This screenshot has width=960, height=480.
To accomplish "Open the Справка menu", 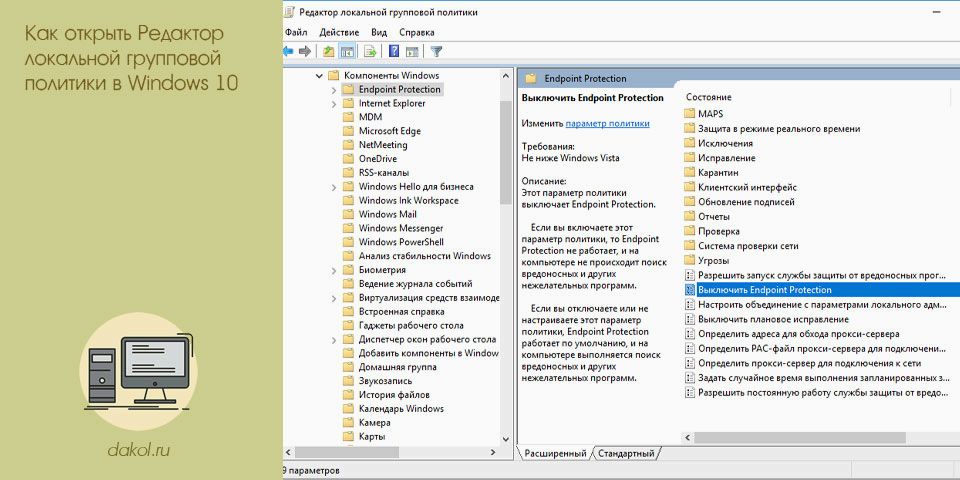I will coord(416,32).
